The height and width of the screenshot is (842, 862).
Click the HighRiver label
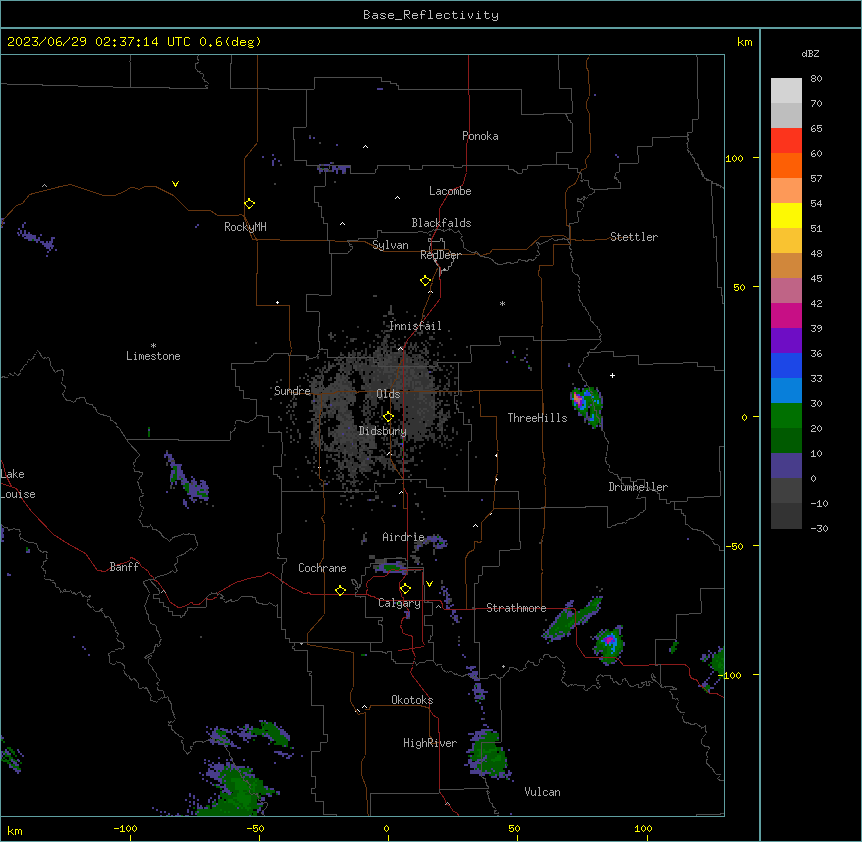pyautogui.click(x=430, y=743)
